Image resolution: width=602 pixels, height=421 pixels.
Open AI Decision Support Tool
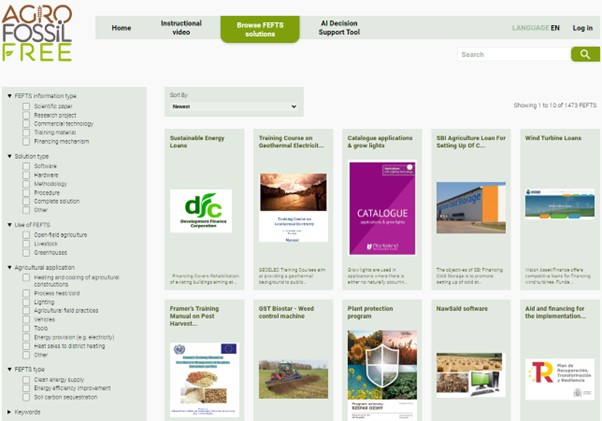tap(339, 28)
